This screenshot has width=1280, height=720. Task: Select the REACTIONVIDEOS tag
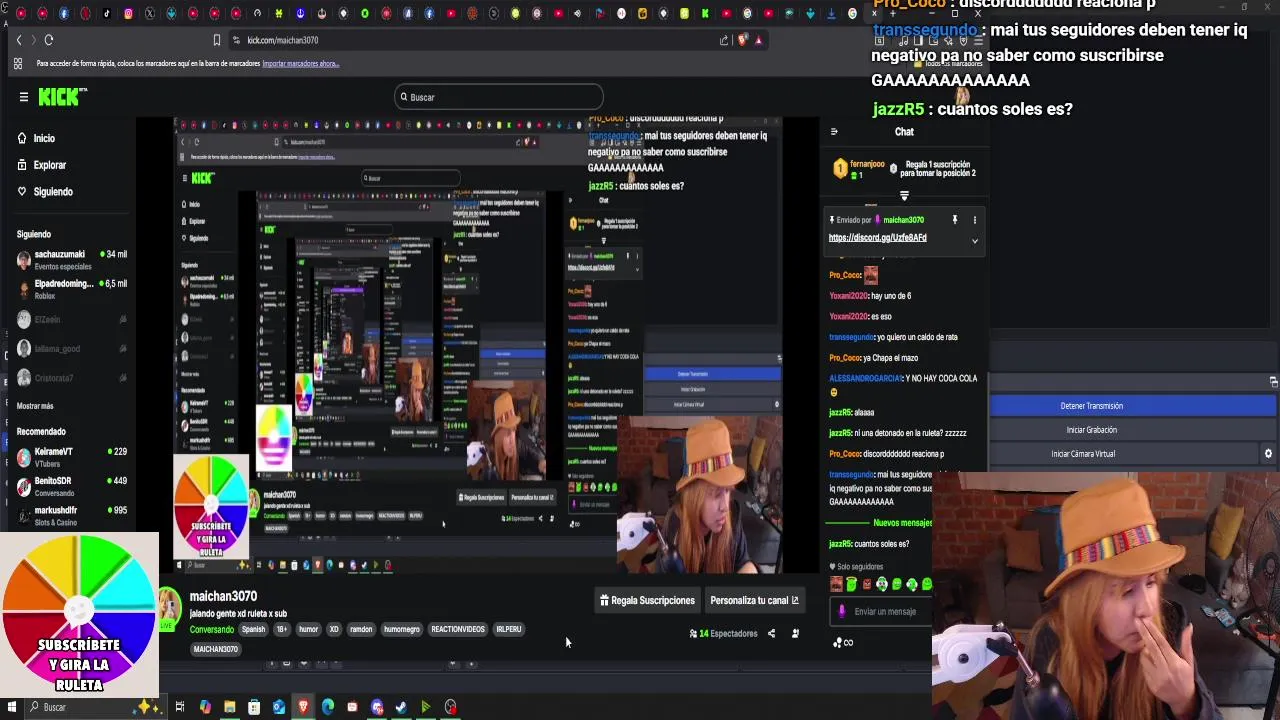(x=458, y=629)
